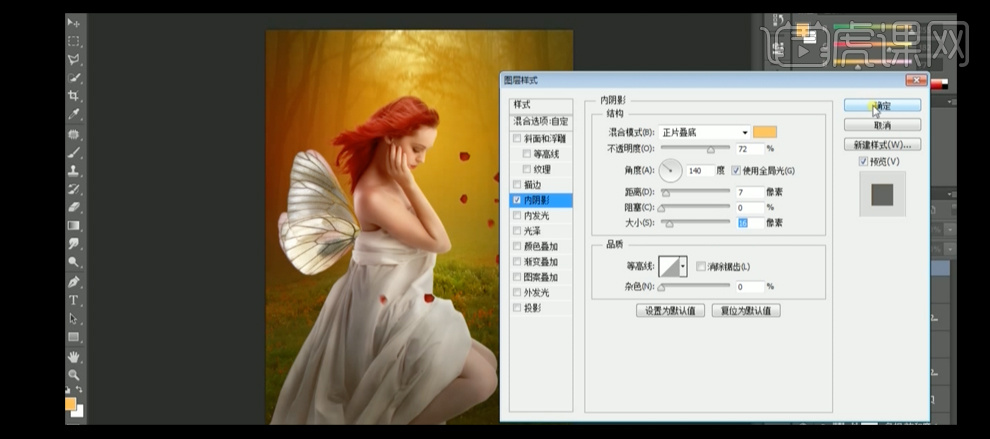
Task: Select the Spot Healing Brush tool
Action: 74,134
